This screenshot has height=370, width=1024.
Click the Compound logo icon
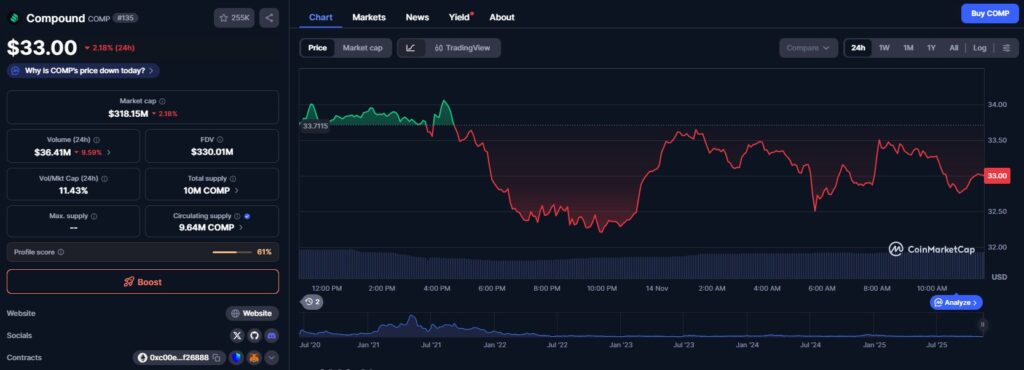coord(14,18)
